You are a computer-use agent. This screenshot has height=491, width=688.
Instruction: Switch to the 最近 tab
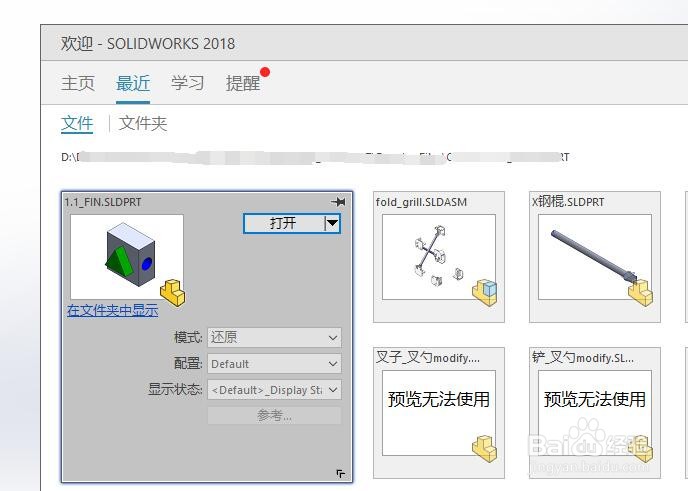pyautogui.click(x=133, y=83)
